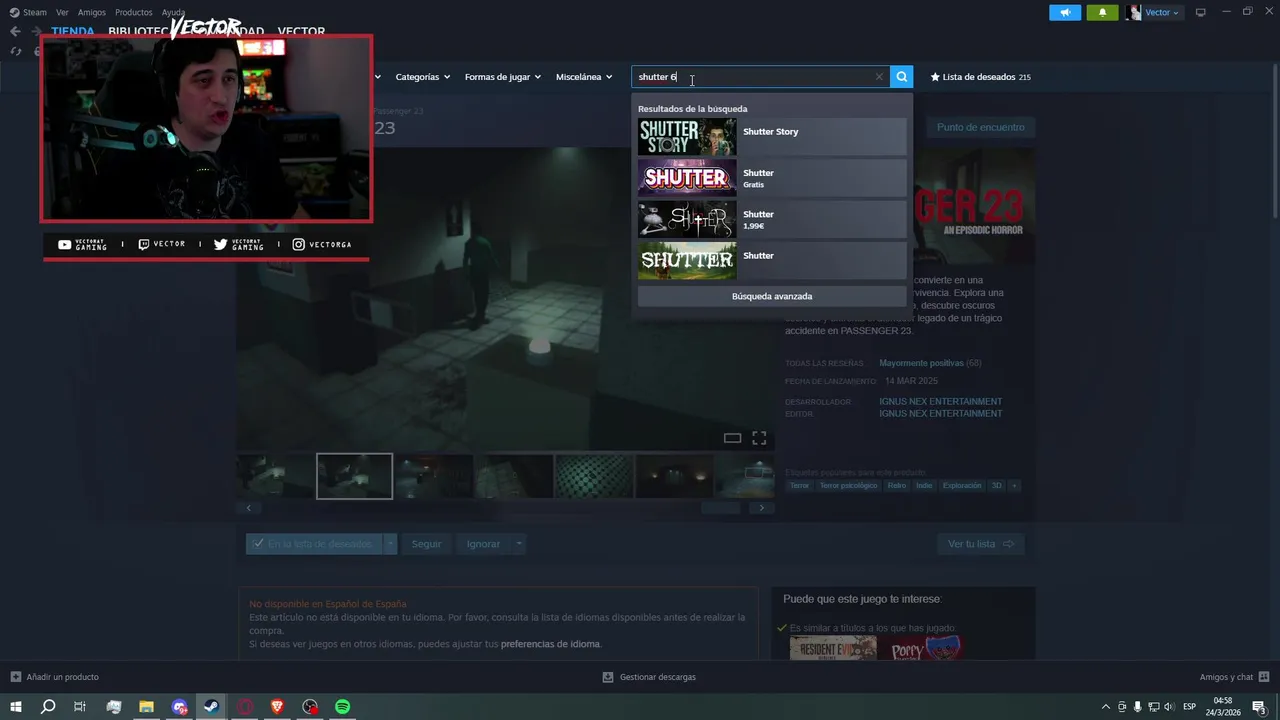The width and height of the screenshot is (1280, 720).
Task: Open Lista de deseados wishlist
Action: point(980,77)
